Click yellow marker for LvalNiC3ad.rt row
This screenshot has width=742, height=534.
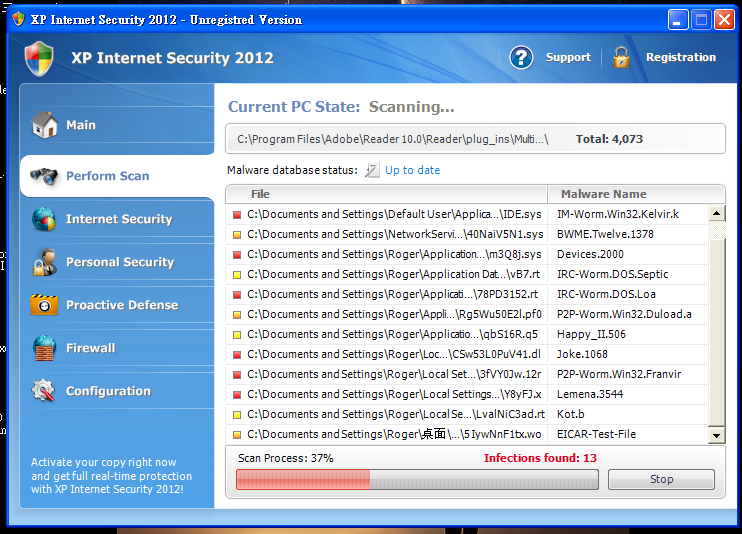237,415
